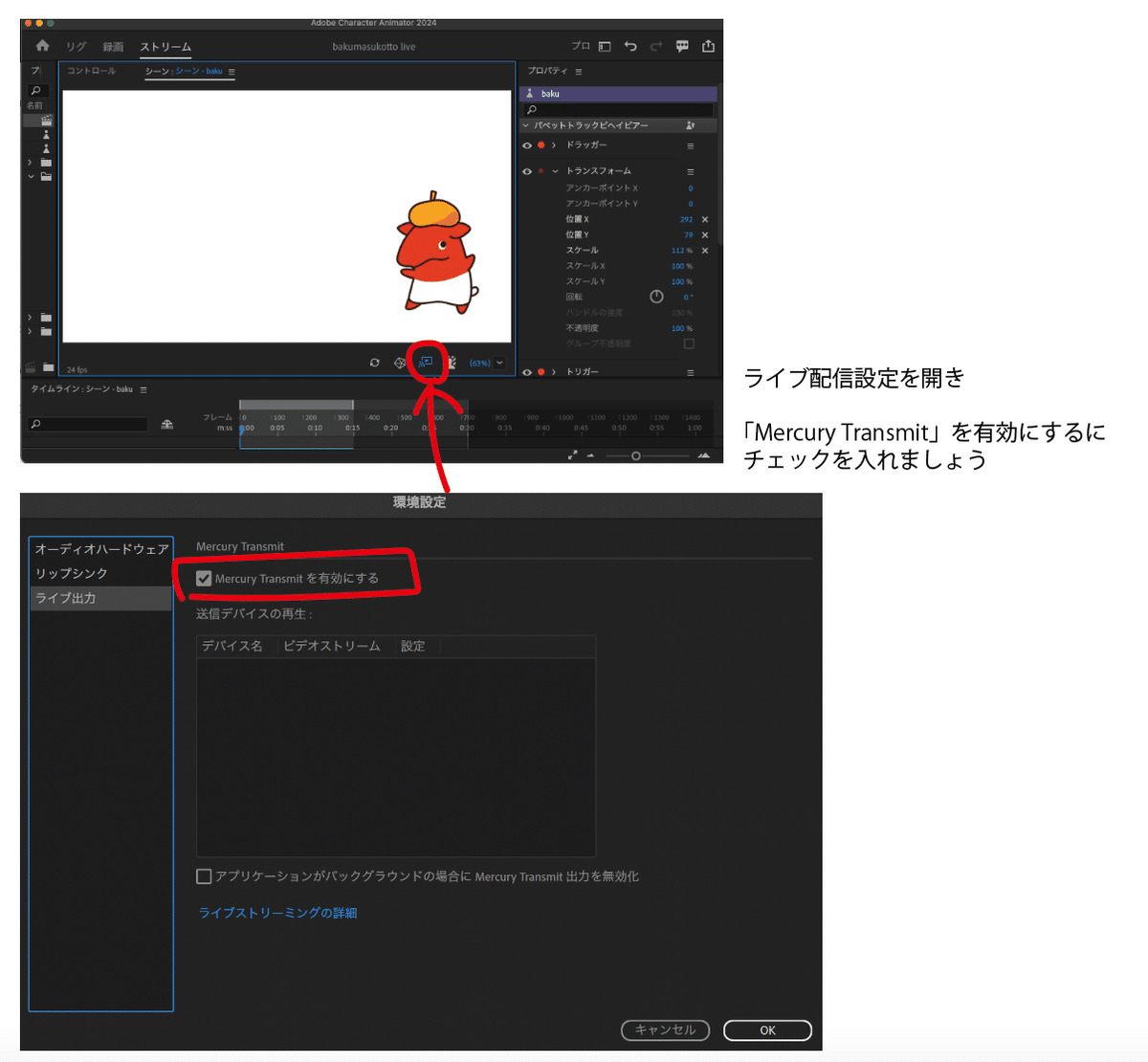Click the icon right of timeline search
This screenshot has width=1148, height=1062.
coord(167,424)
